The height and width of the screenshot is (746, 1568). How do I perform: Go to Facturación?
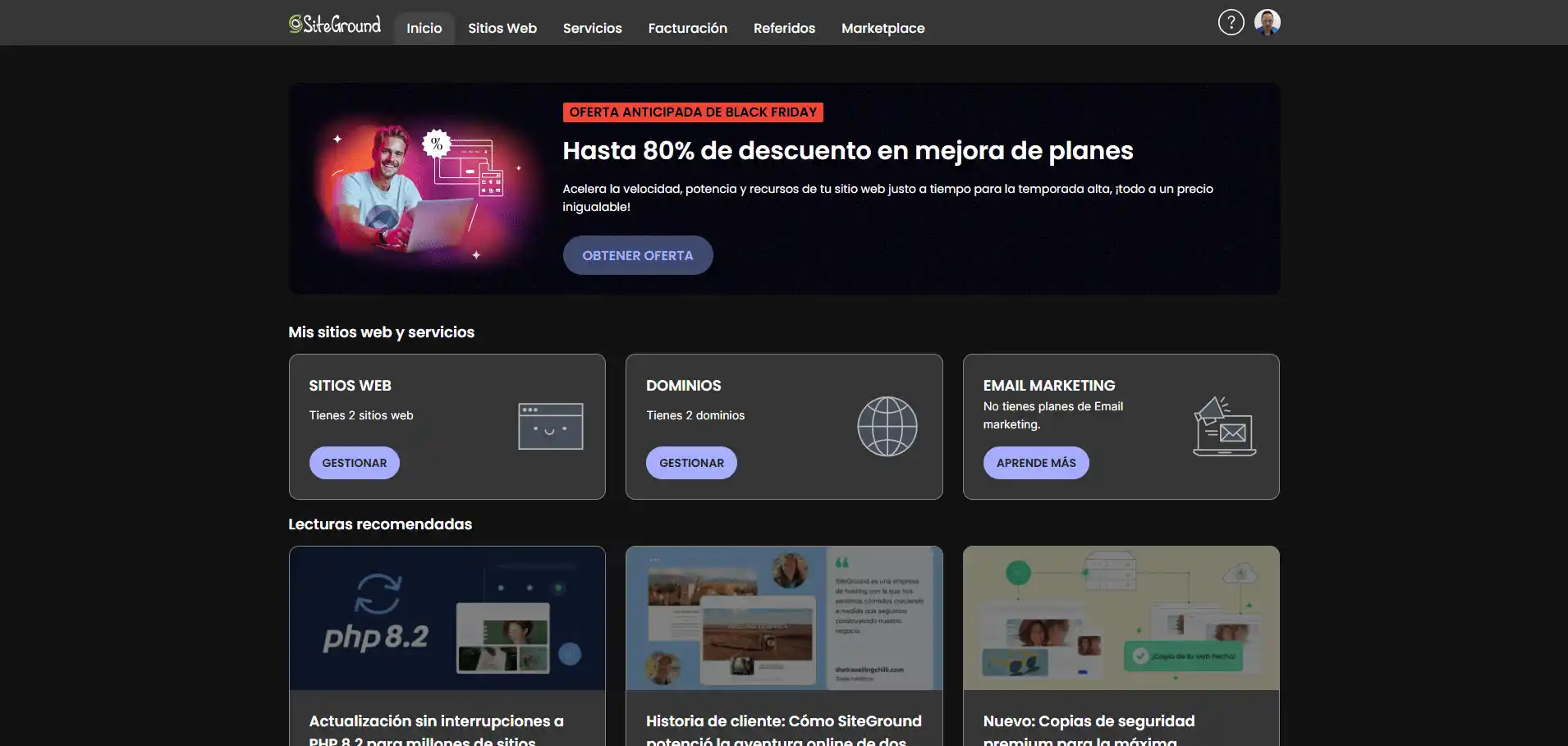(x=688, y=28)
